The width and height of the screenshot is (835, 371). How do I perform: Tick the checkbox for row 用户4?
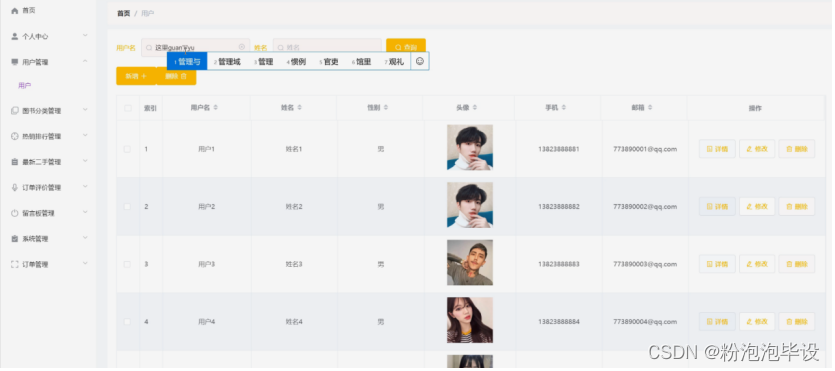pyautogui.click(x=127, y=321)
